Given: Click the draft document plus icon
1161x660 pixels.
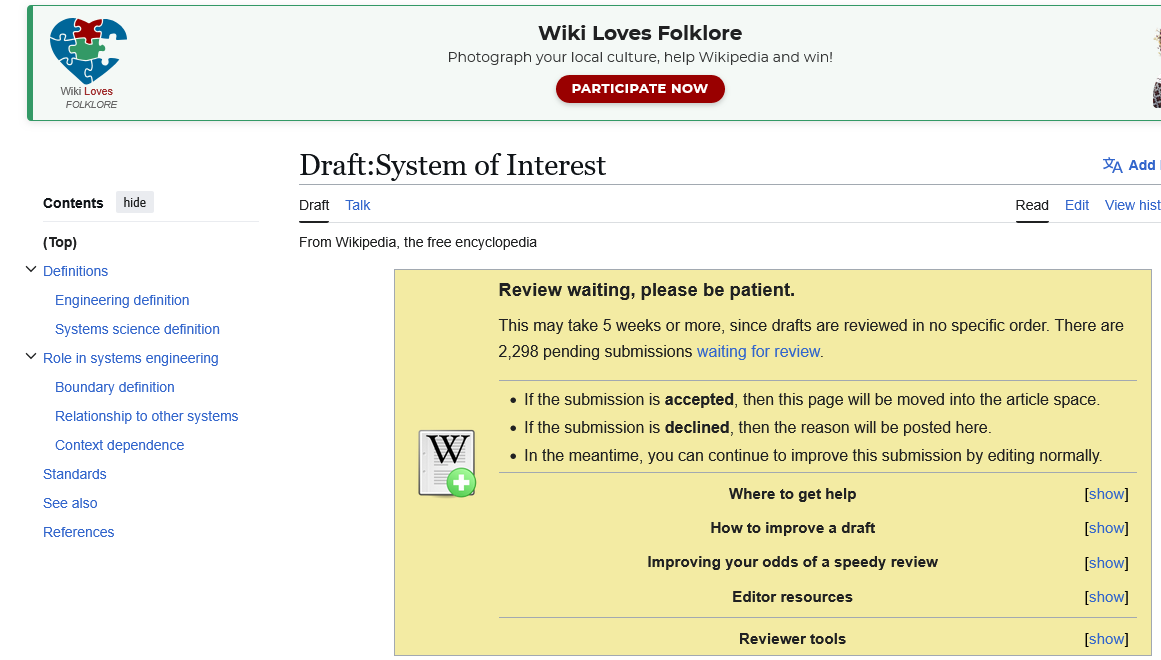Looking at the screenshot, I should 446,463.
